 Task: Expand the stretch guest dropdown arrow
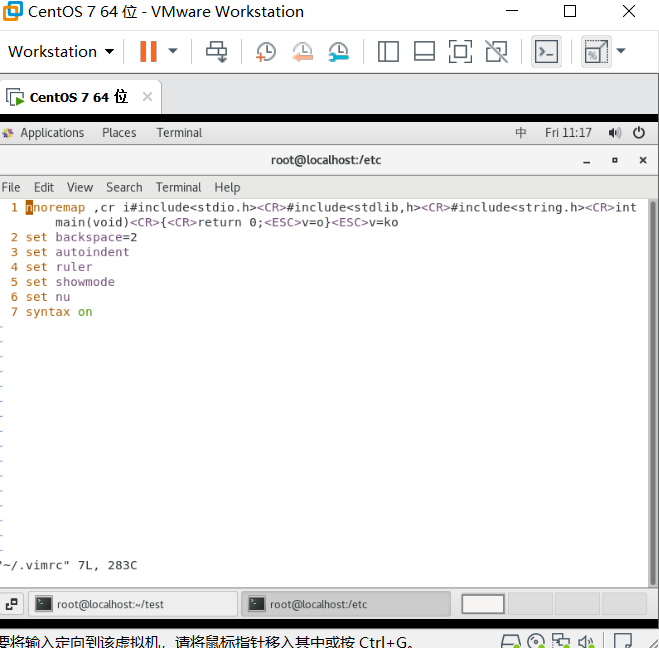[x=621, y=51]
